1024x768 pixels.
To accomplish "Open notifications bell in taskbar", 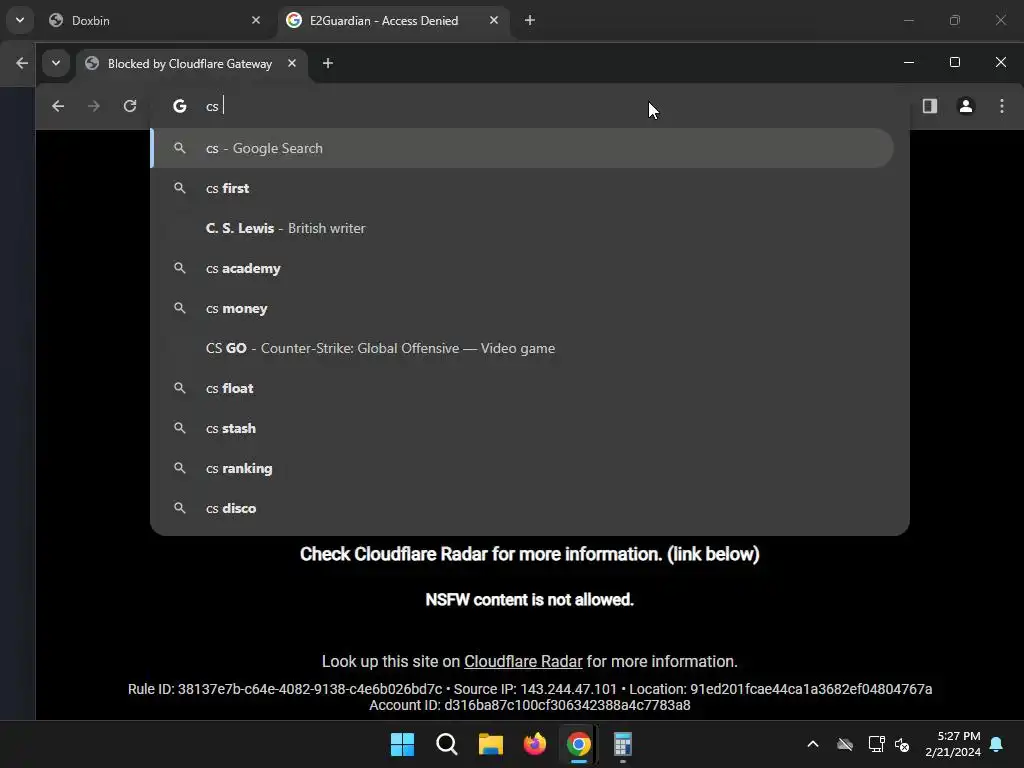I will [997, 744].
